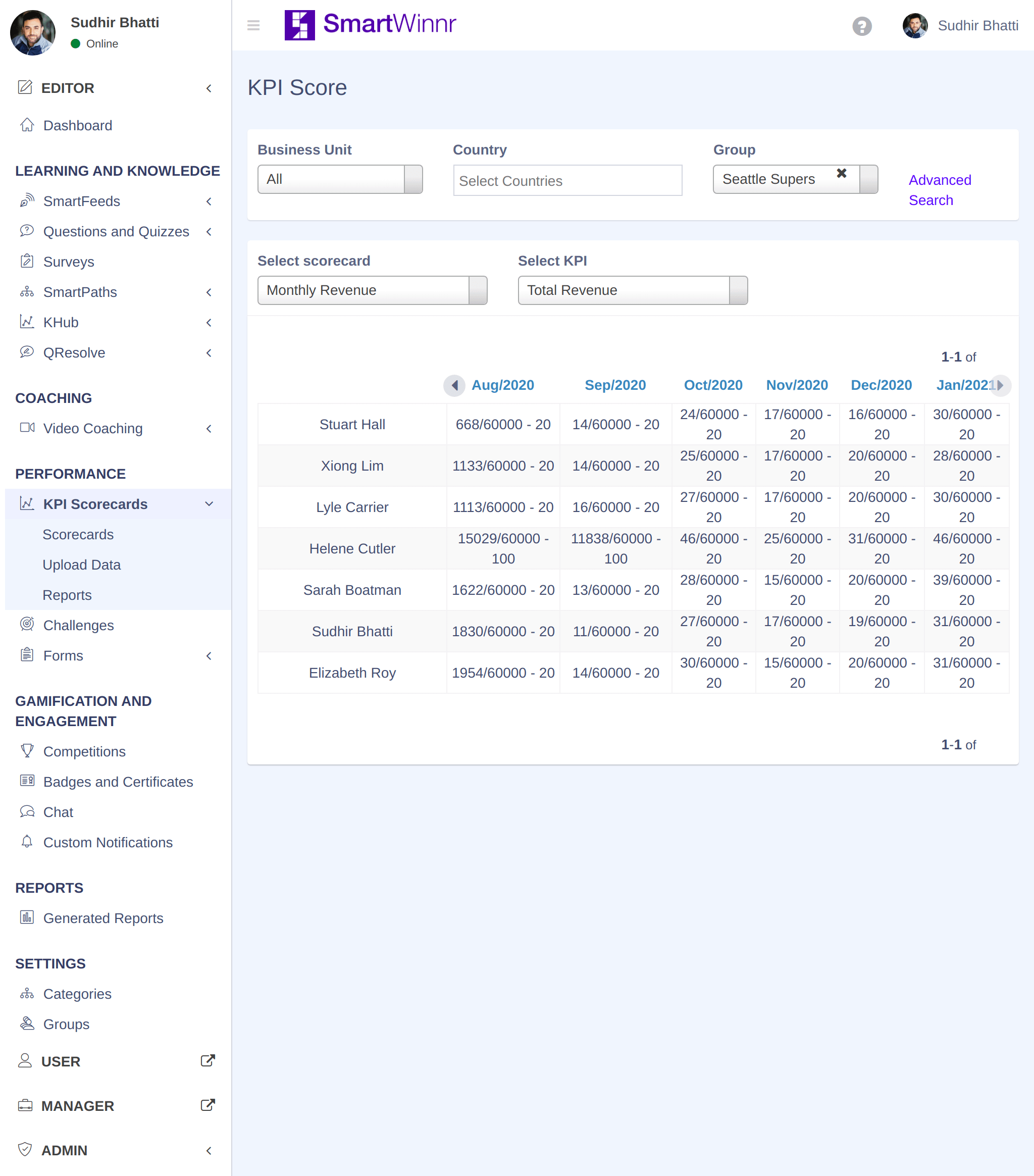Viewport: 1034px width, 1176px height.
Task: Open the Select KPI dropdown
Action: 633,290
